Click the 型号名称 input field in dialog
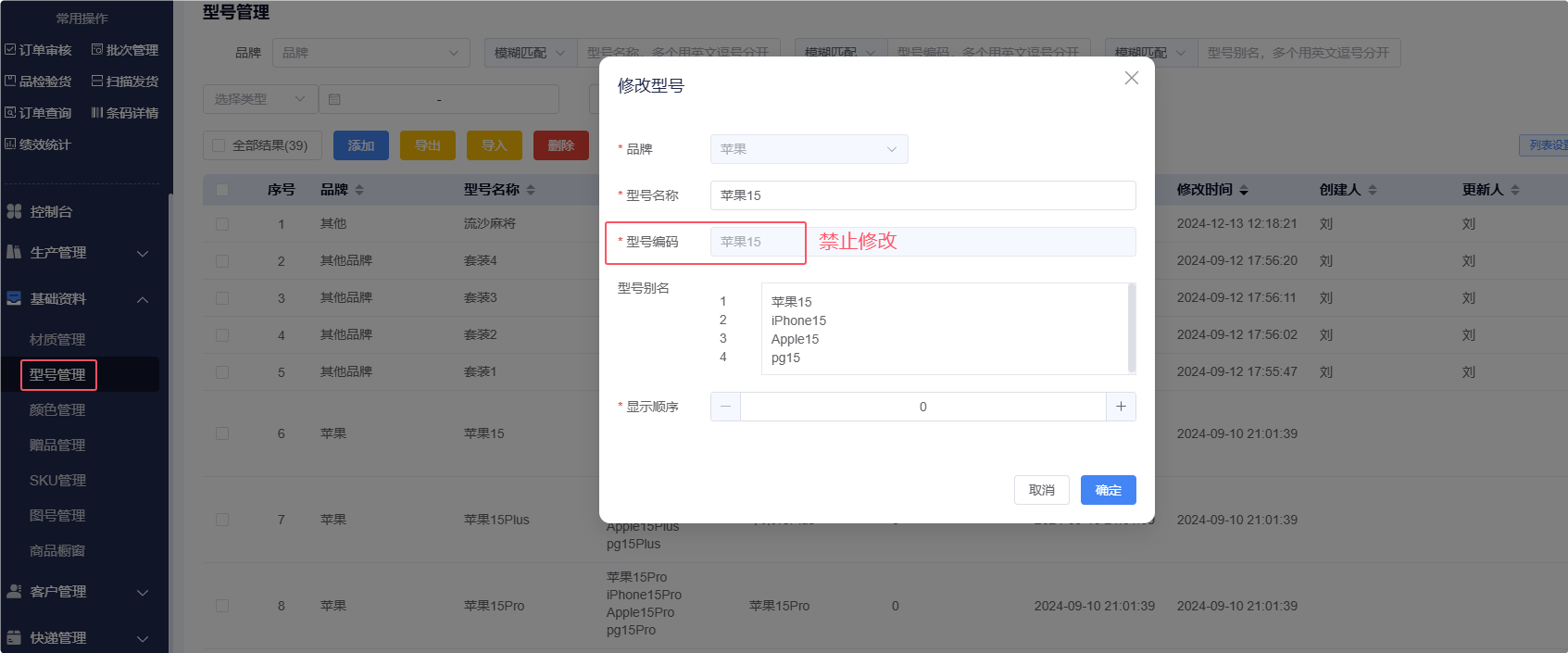Screen dimensions: 1568x653 click(922, 195)
